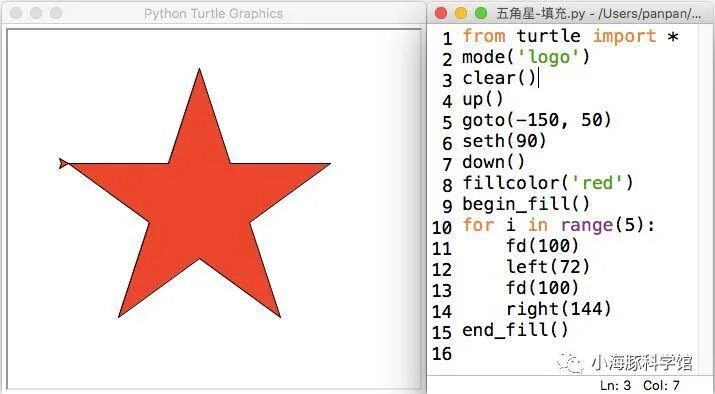This screenshot has width=715, height=394.
Task: Click the left(72) code line
Action: (x=548, y=267)
